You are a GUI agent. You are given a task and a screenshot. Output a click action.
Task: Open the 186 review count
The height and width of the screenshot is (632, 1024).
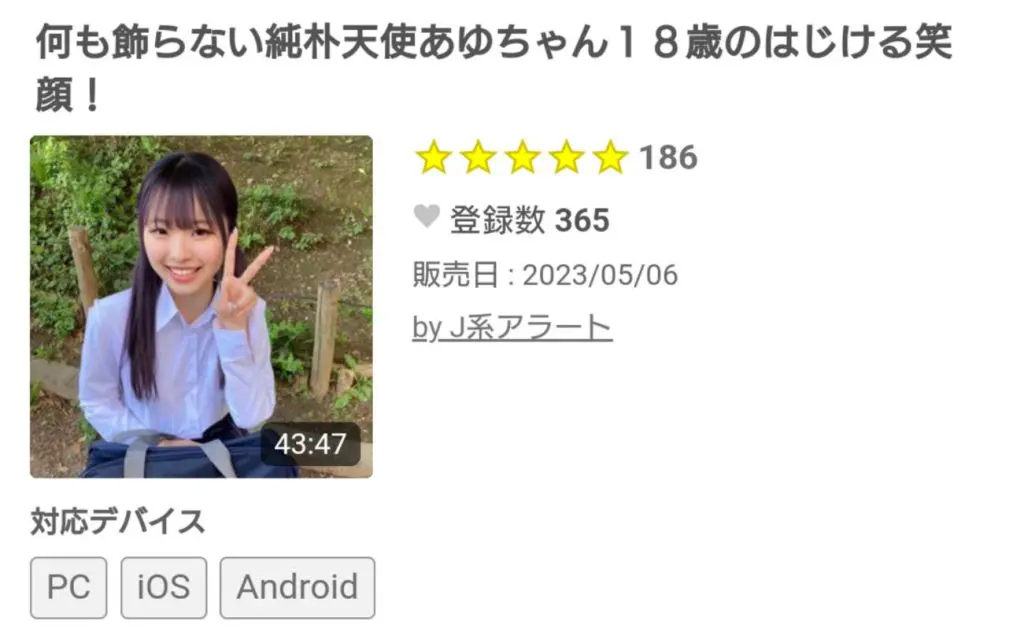pyautogui.click(x=668, y=158)
